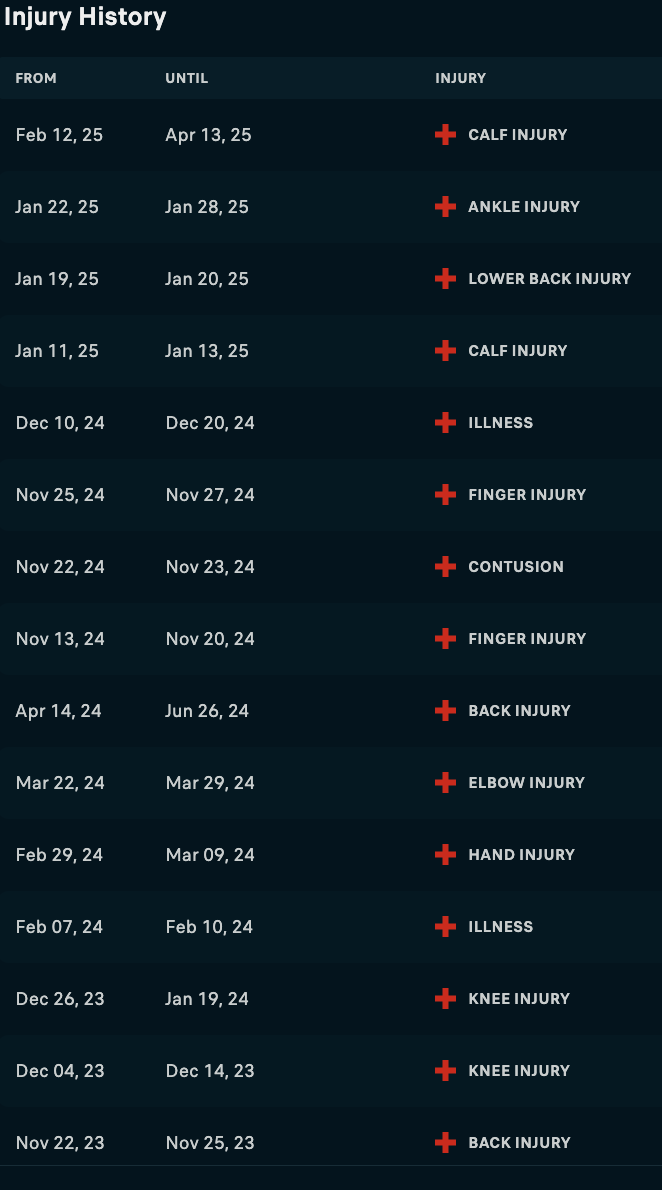
Task: Select the Nov 22, 23 Back Injury label
Action: (x=519, y=1143)
